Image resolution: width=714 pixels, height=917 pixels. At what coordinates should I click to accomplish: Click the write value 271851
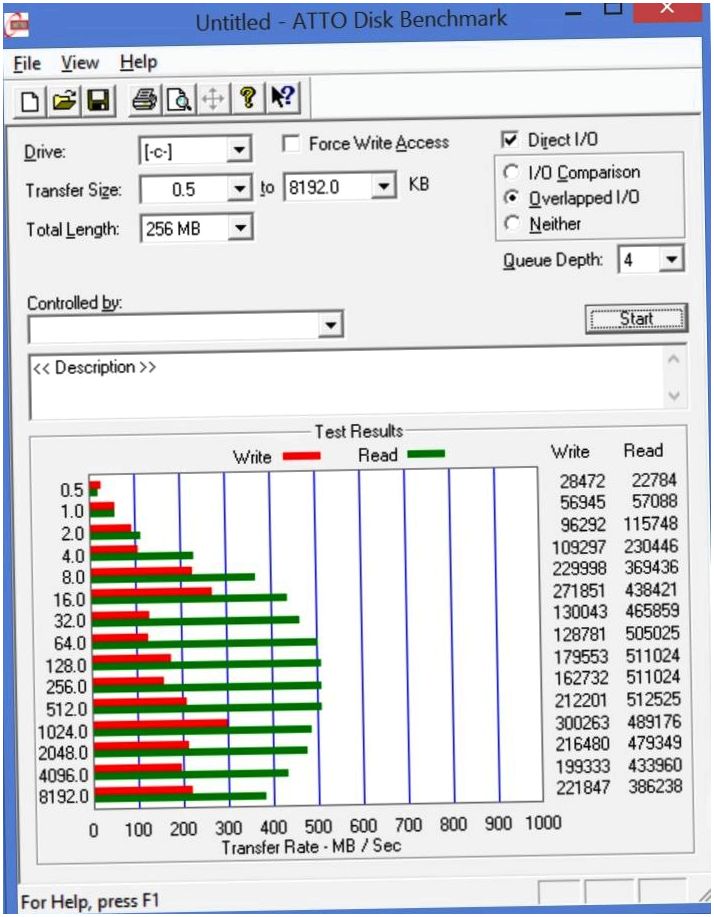[x=579, y=591]
